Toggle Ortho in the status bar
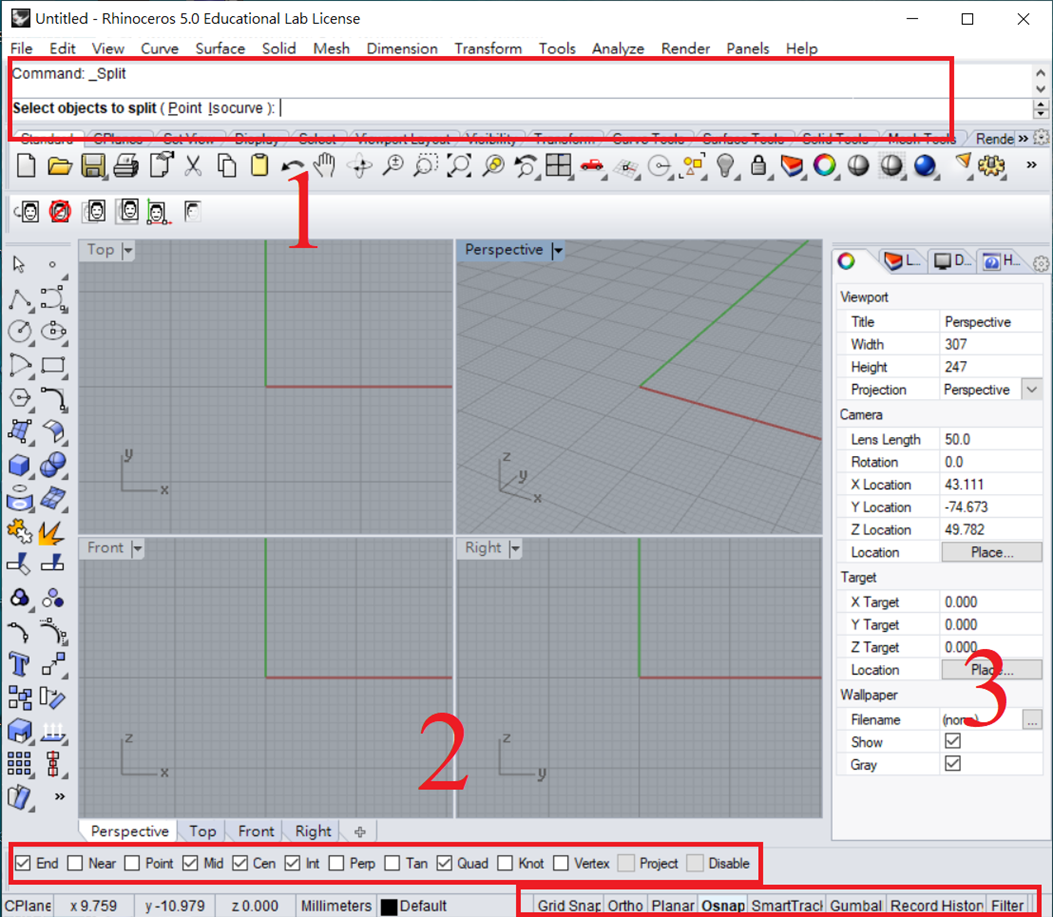 [625, 906]
